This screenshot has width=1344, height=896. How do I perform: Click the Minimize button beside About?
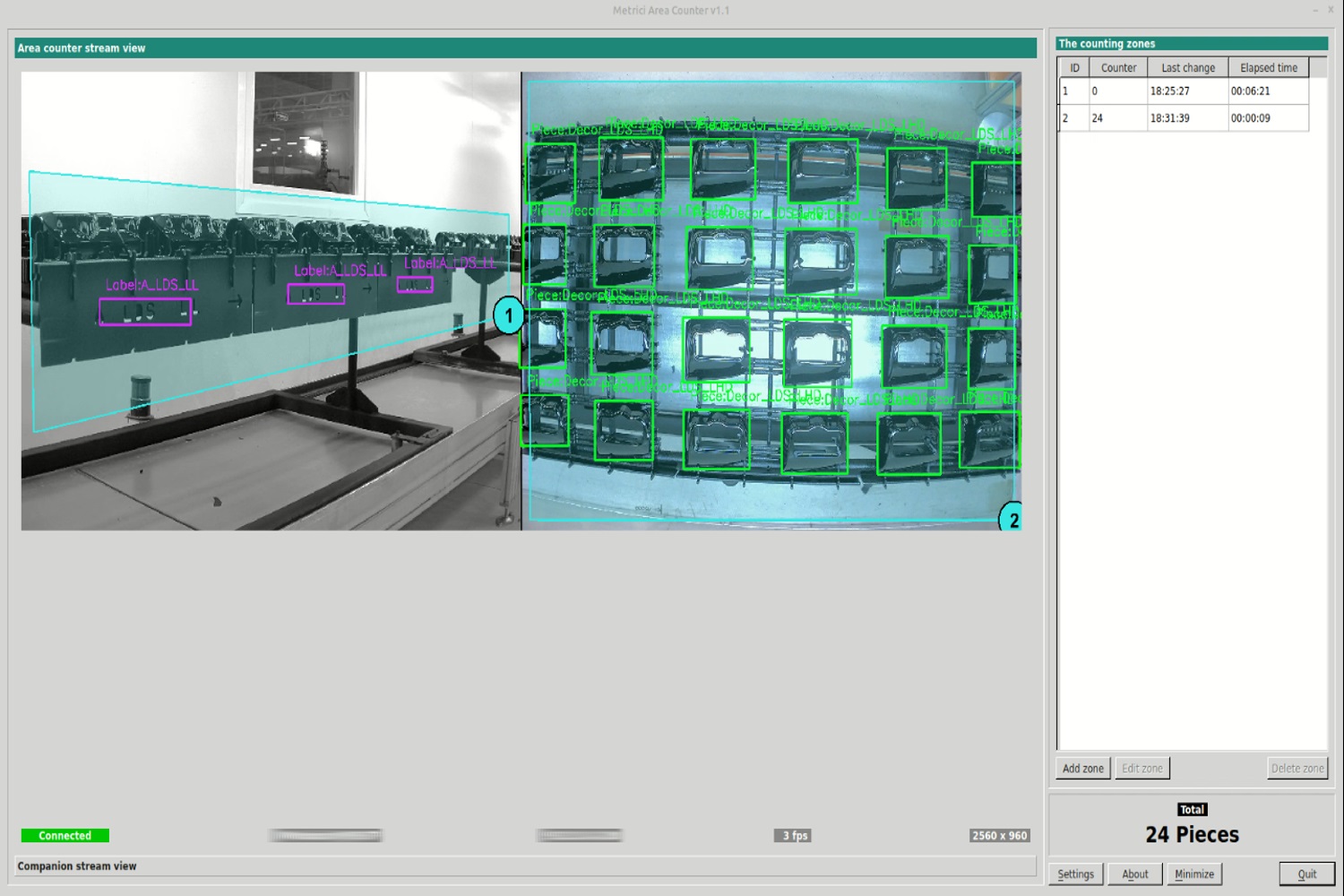tap(1194, 874)
